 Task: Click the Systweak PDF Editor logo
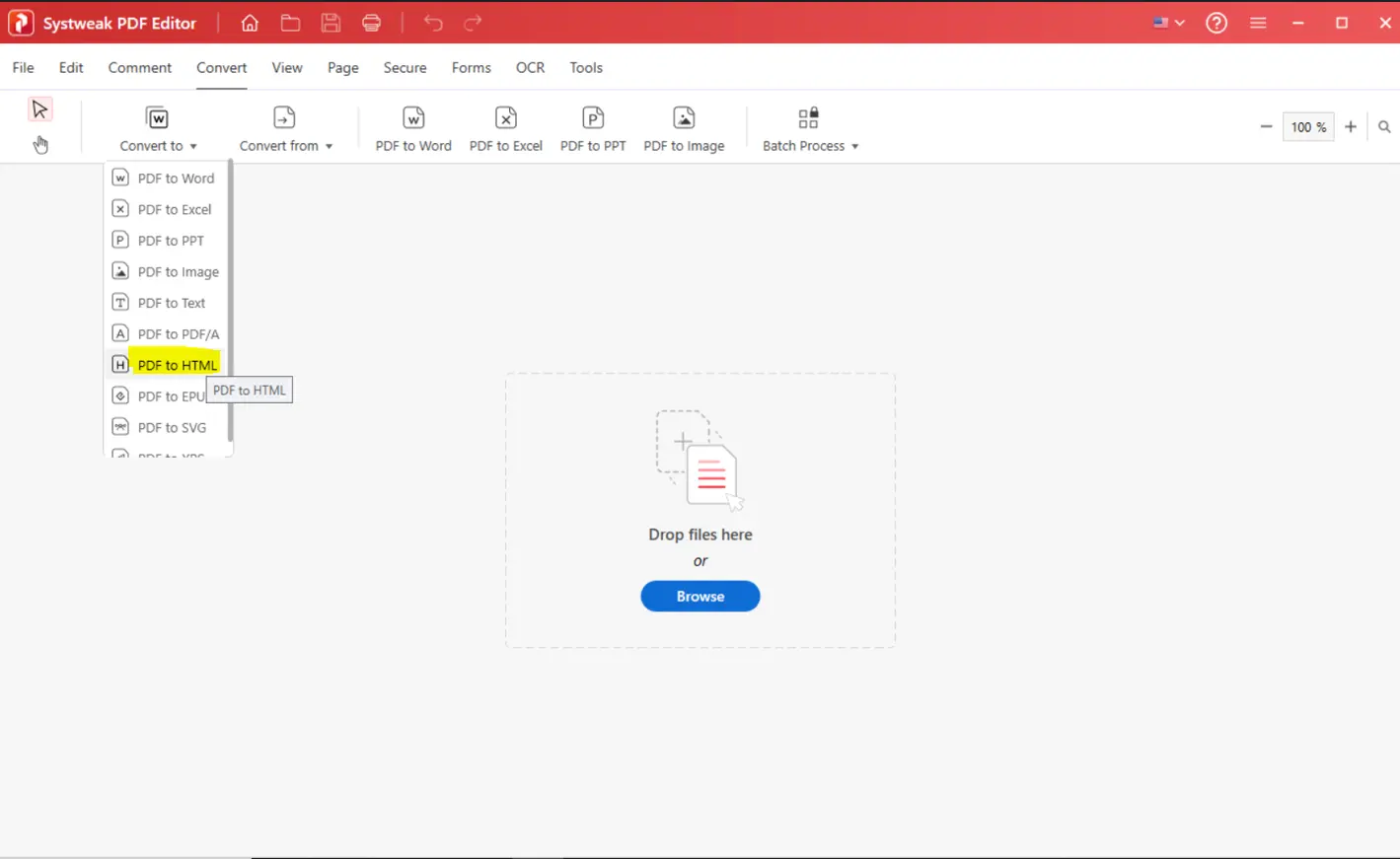21,23
